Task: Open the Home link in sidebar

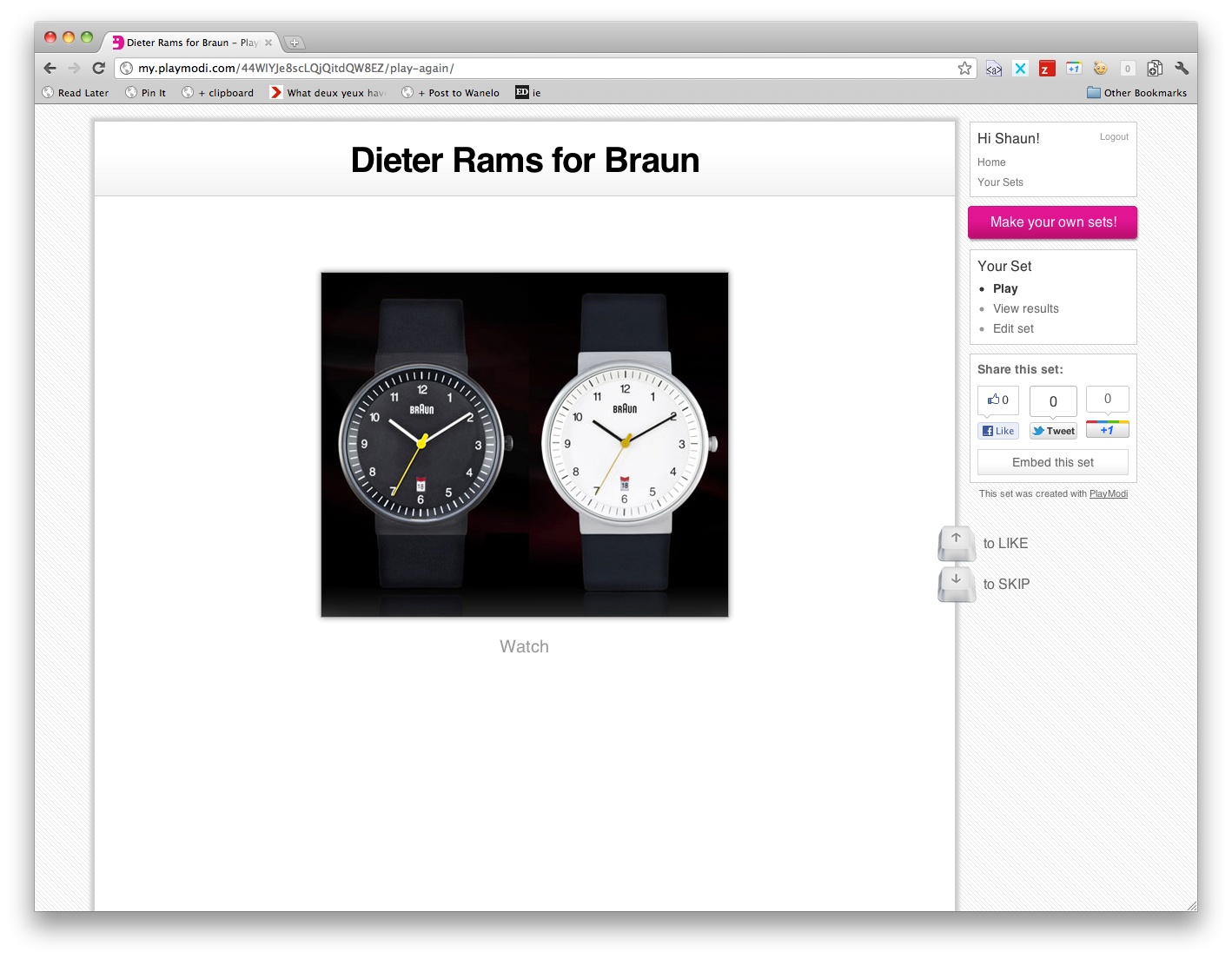Action: pyautogui.click(x=991, y=162)
